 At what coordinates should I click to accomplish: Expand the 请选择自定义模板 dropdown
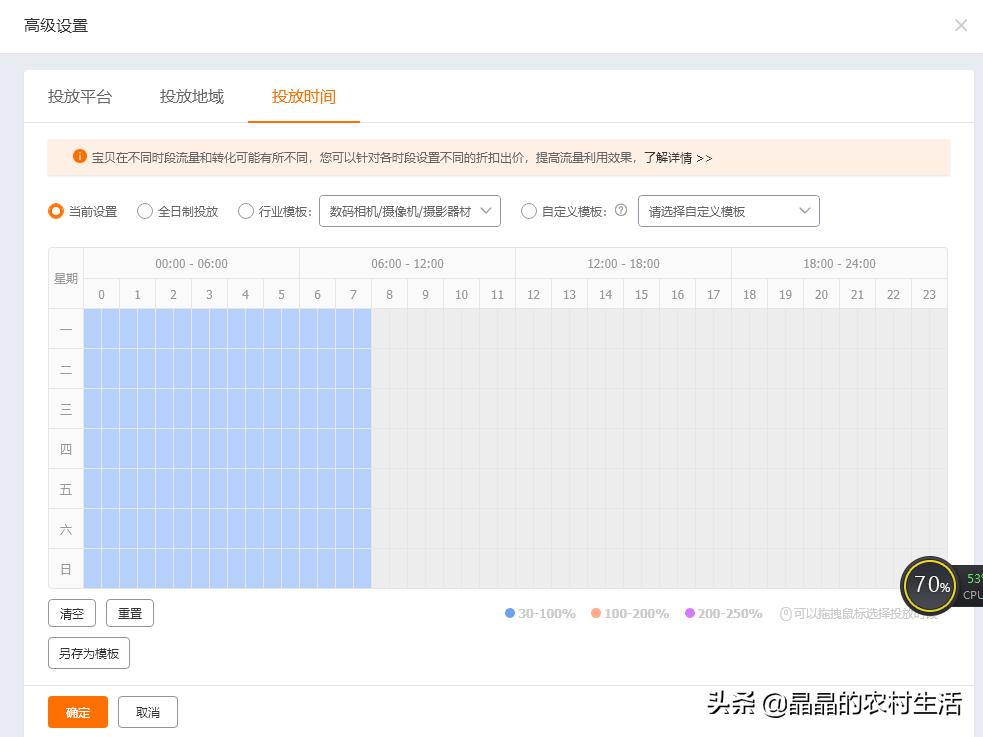pos(729,211)
